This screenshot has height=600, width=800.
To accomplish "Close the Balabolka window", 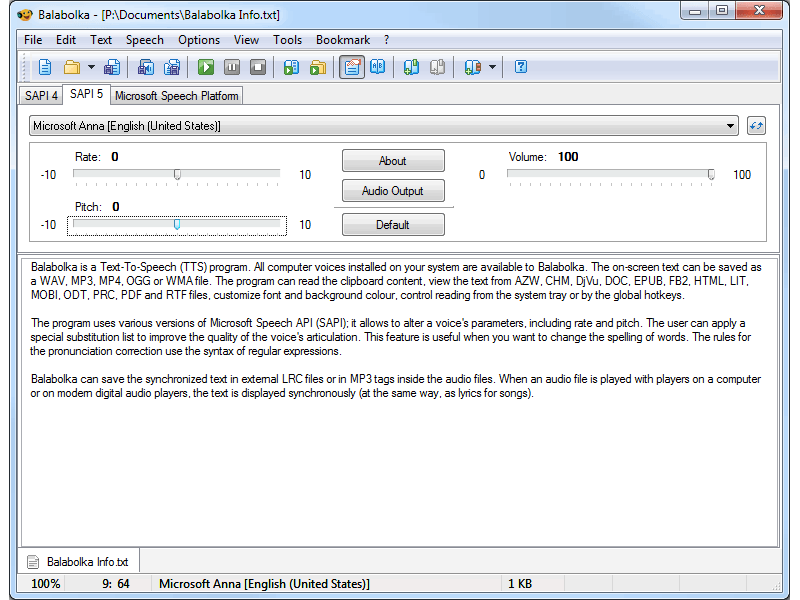I will (759, 11).
